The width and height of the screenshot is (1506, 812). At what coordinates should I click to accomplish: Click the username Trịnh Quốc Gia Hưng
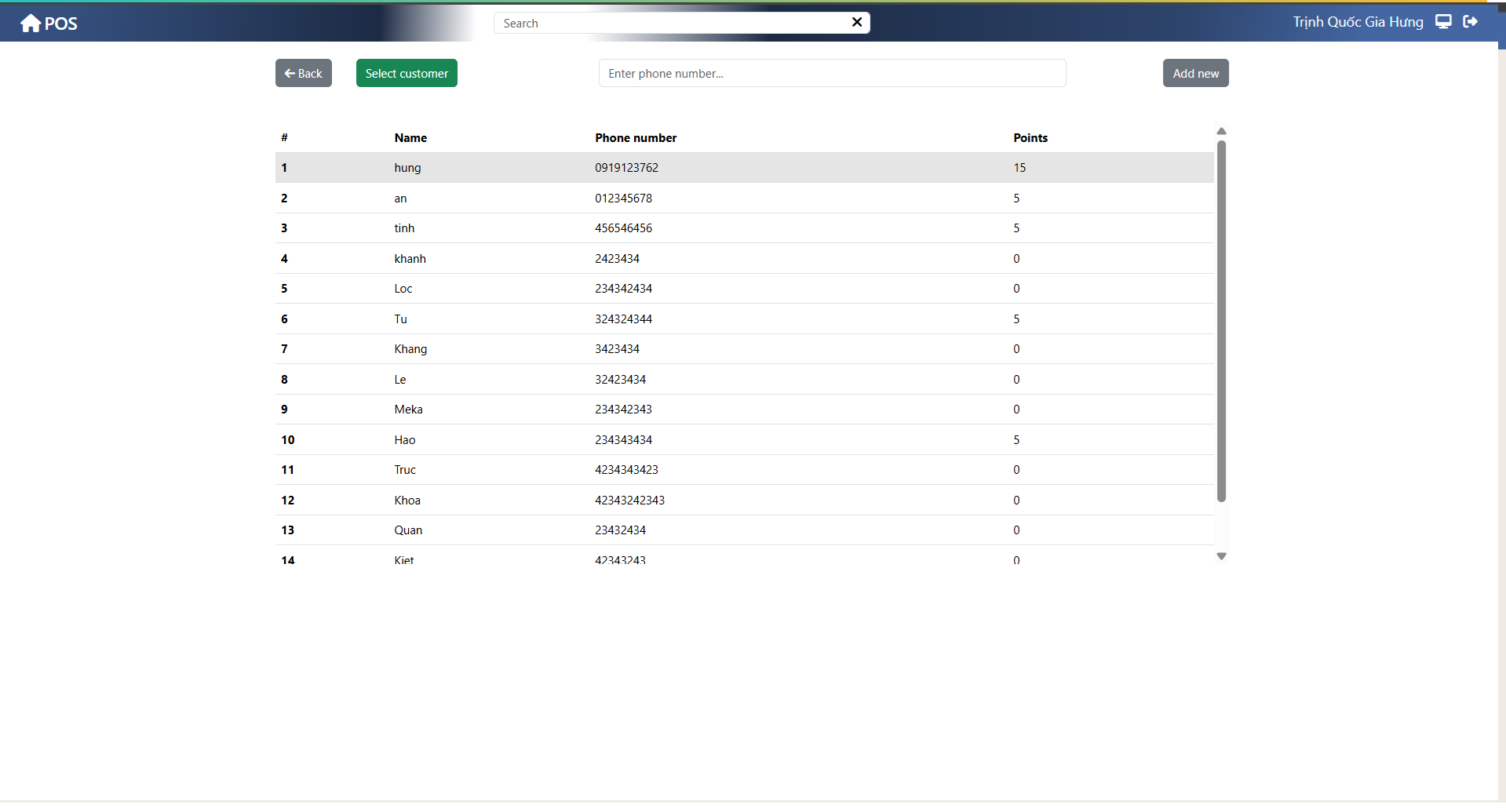[1358, 22]
